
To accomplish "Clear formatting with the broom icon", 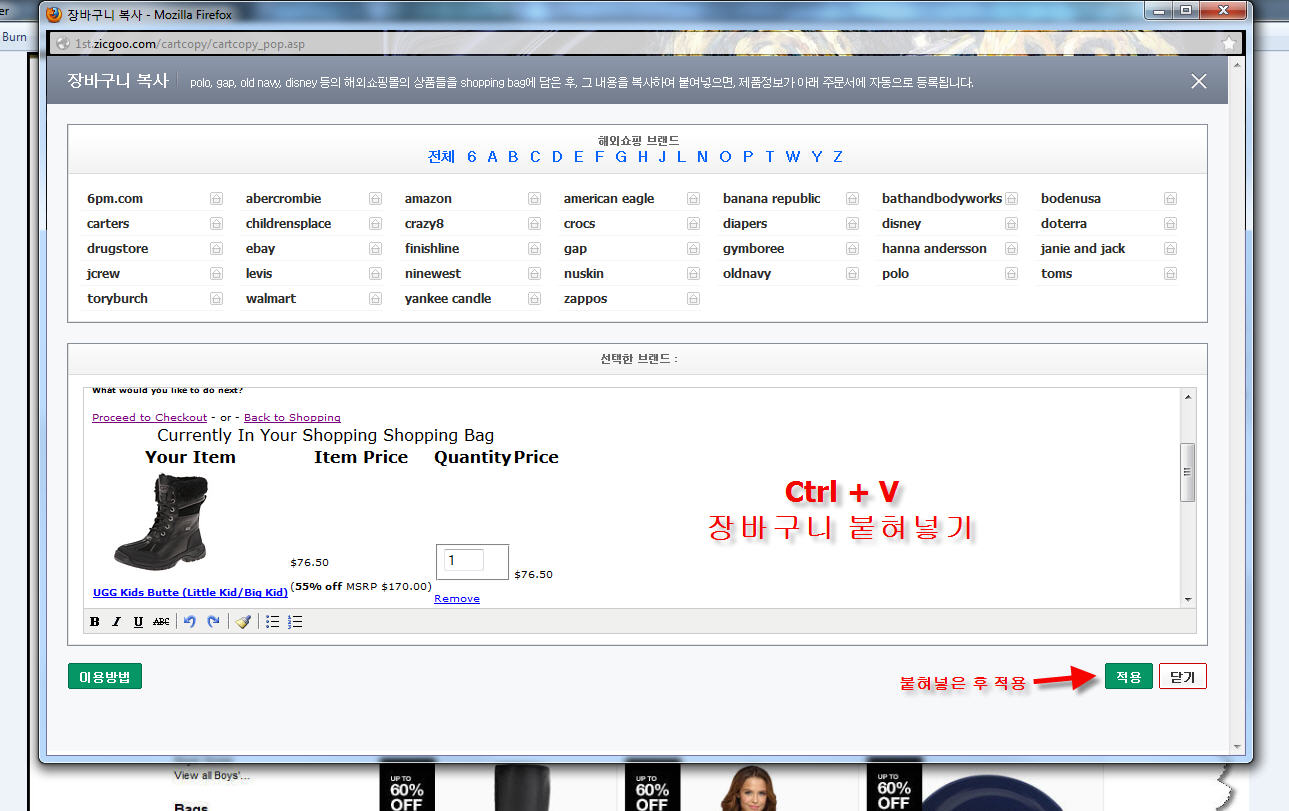I will 243,622.
